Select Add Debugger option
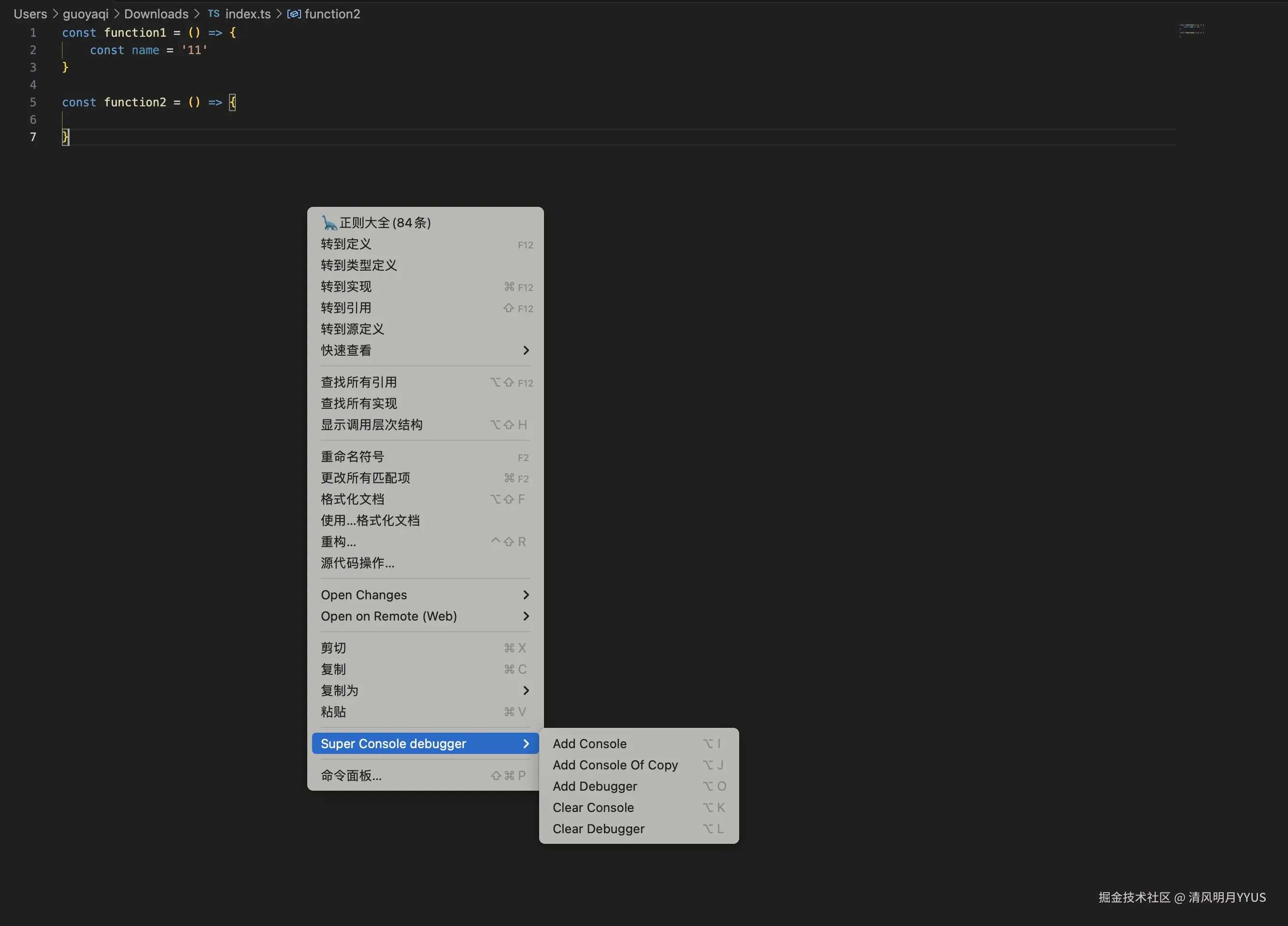This screenshot has height=926, width=1288. pyautogui.click(x=595, y=786)
